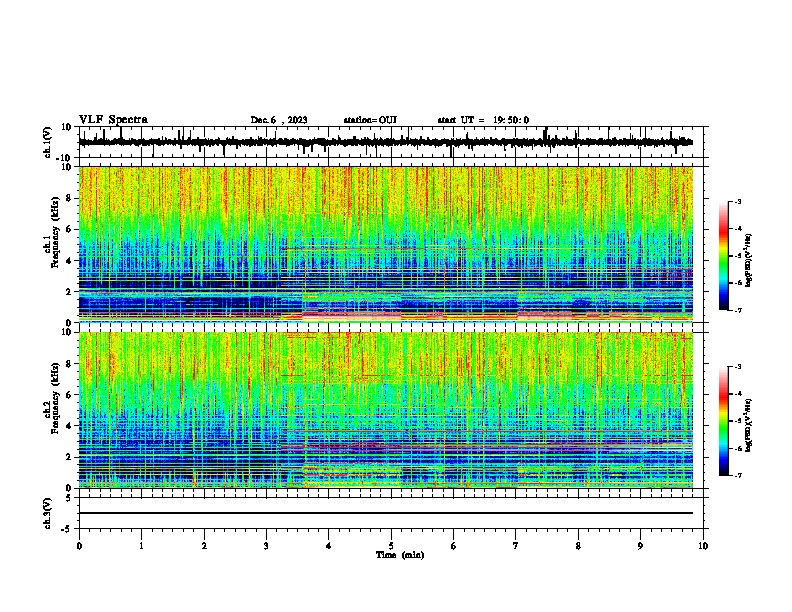This screenshot has height=612, width=792.
Task: Click the "4" kHz tick on ch.1 frequency axis
Action: coord(69,261)
